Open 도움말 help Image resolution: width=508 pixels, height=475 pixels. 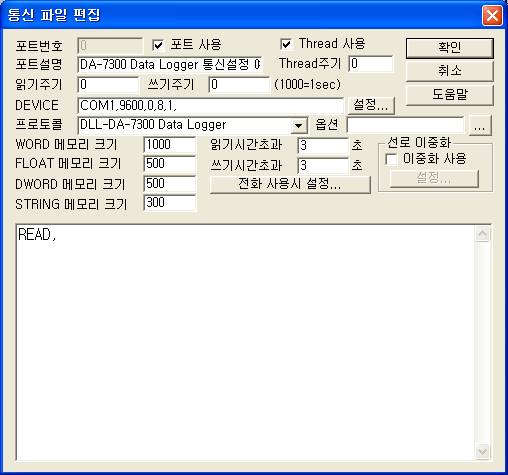coord(449,95)
